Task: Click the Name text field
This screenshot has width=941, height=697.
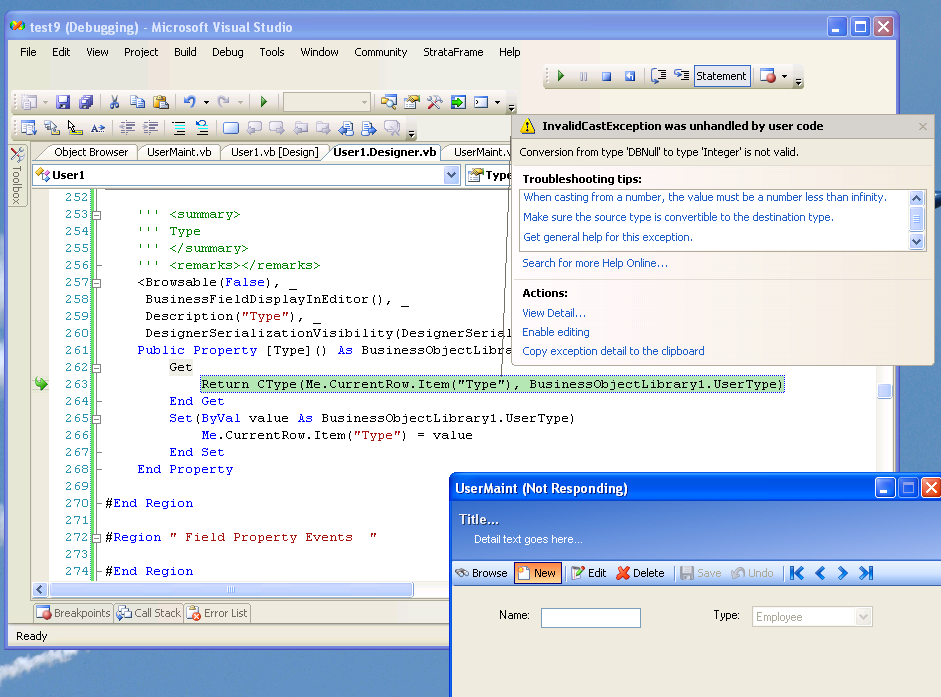Action: tap(590, 618)
